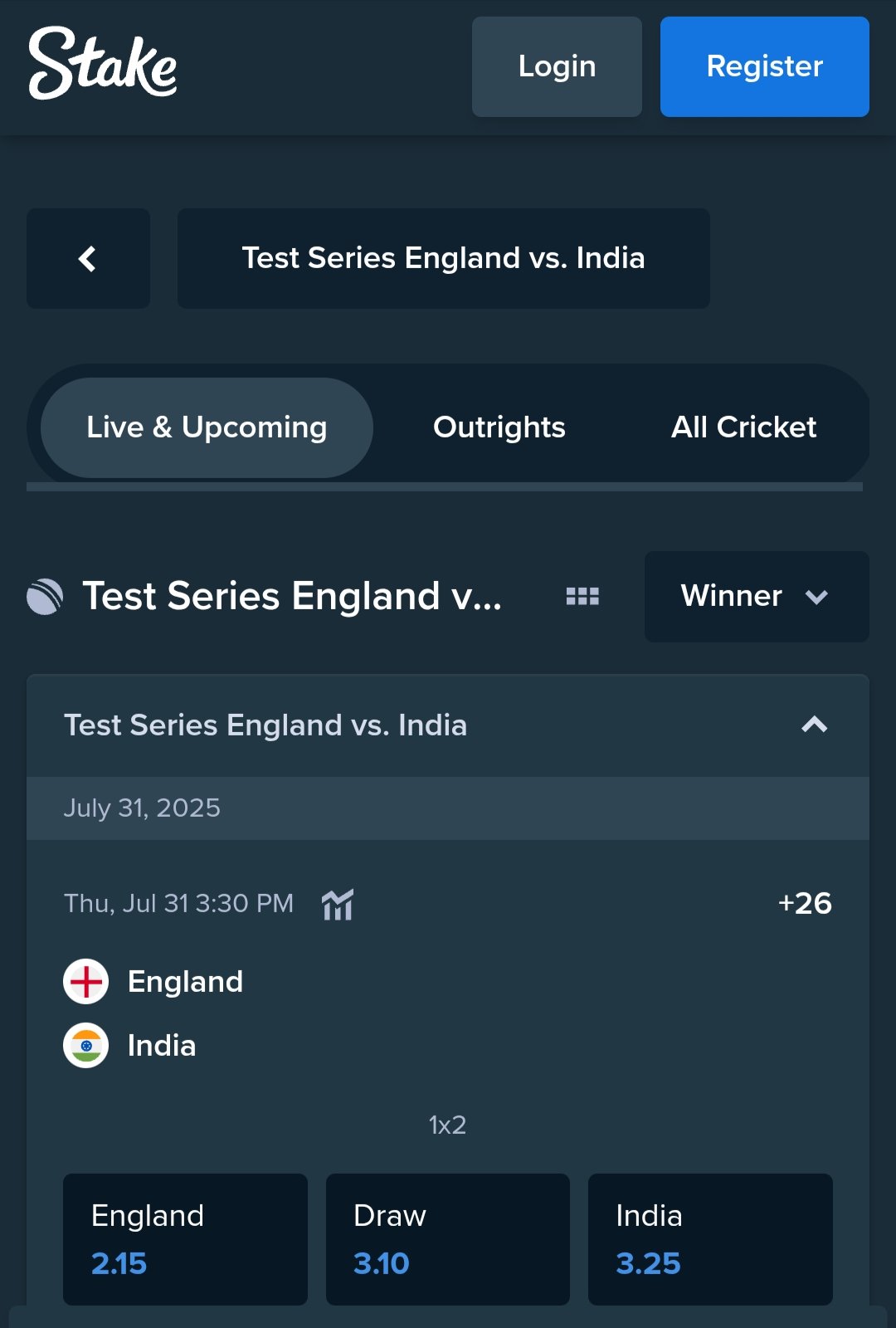
Task: Click the Register button
Action: click(x=763, y=66)
